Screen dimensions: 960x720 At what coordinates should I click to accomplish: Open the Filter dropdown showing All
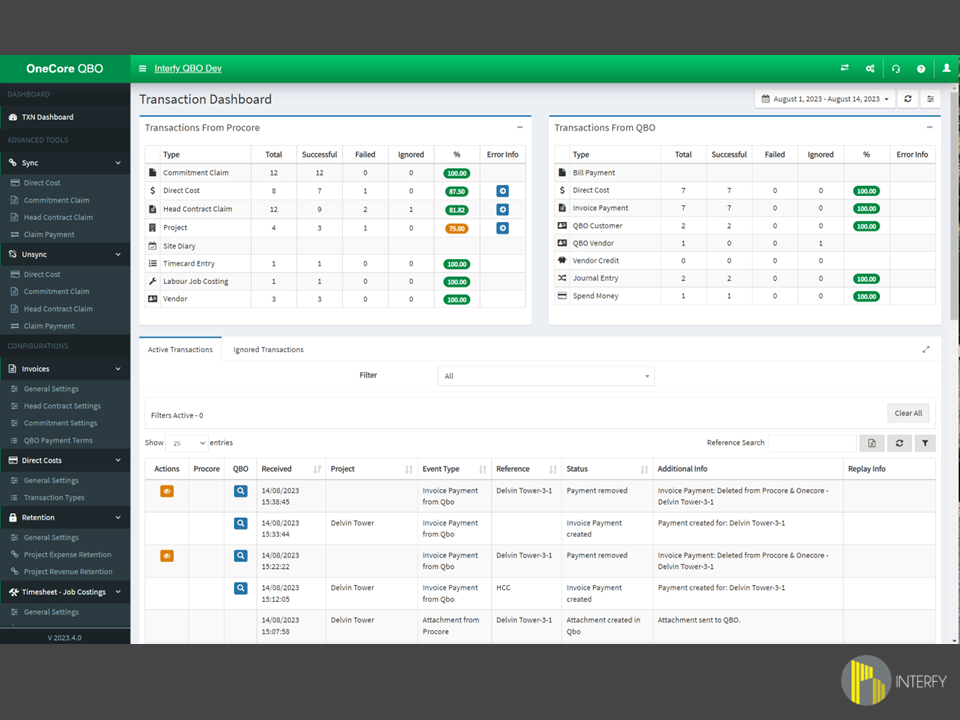[546, 376]
